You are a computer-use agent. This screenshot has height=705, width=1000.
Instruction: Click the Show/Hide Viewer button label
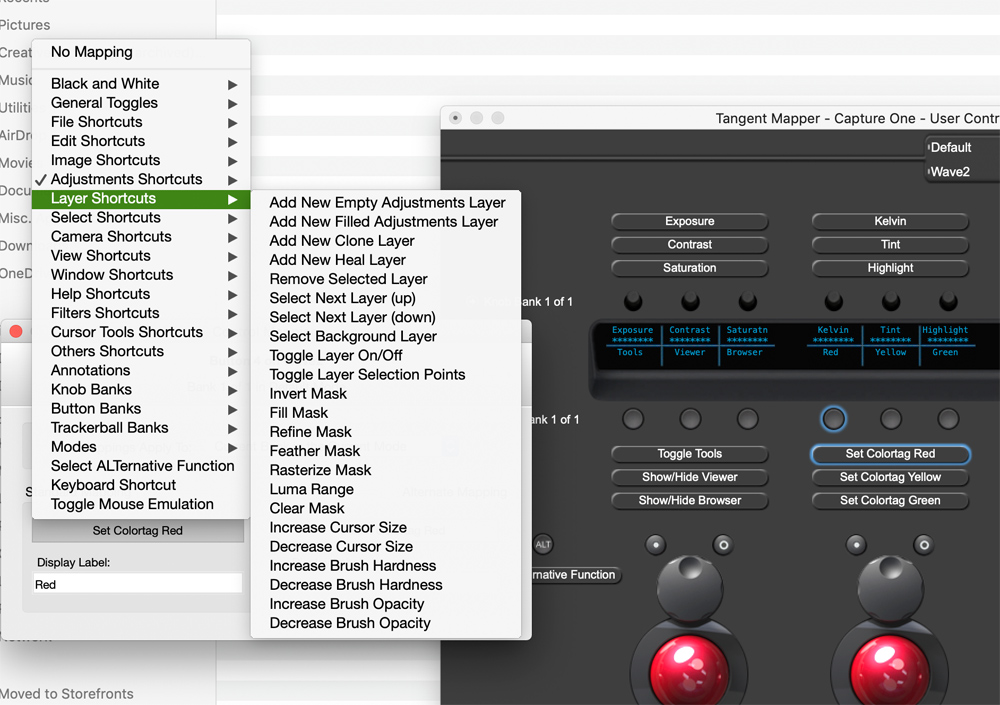[x=689, y=477]
